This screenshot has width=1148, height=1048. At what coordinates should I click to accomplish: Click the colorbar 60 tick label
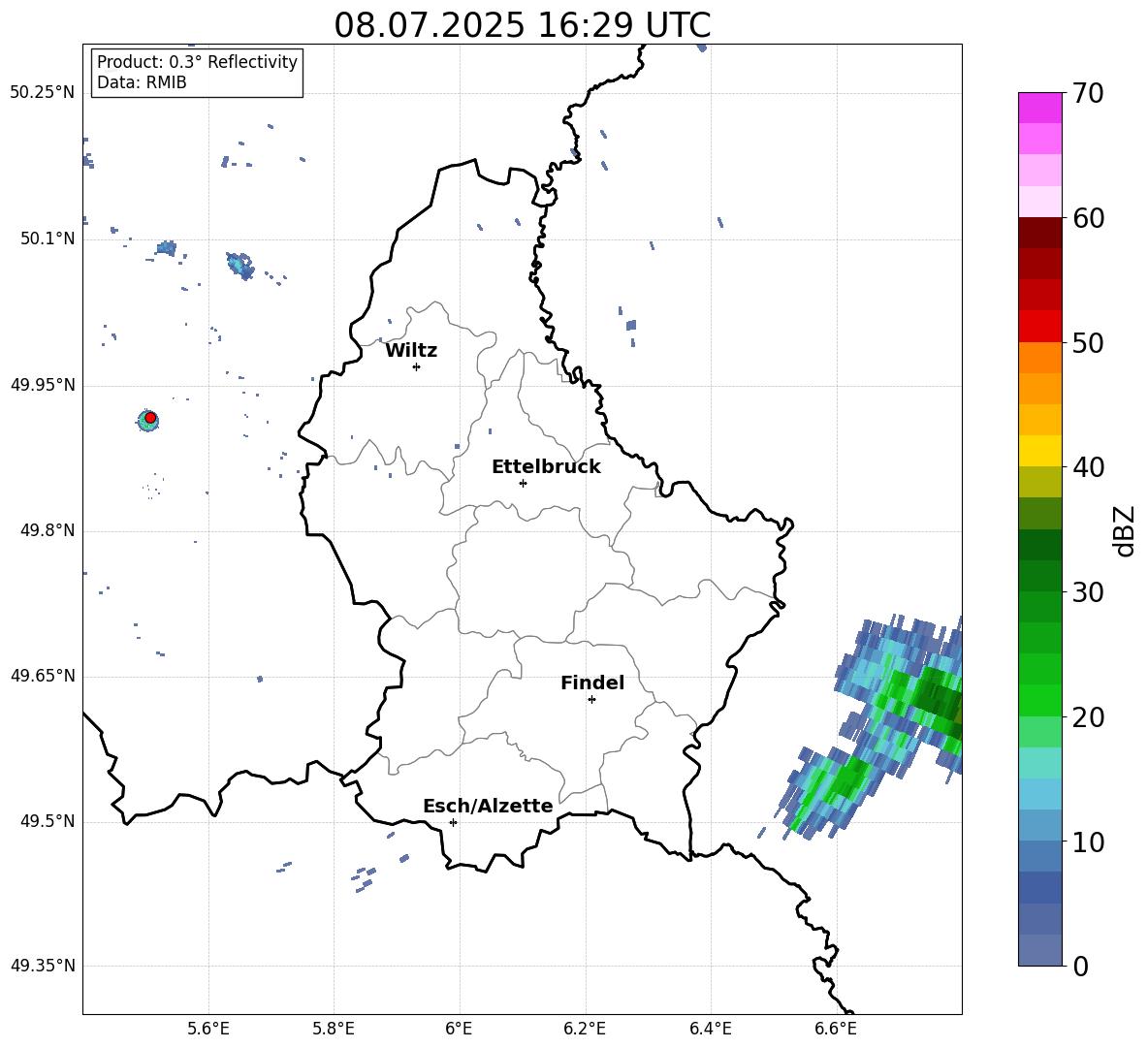1088,218
